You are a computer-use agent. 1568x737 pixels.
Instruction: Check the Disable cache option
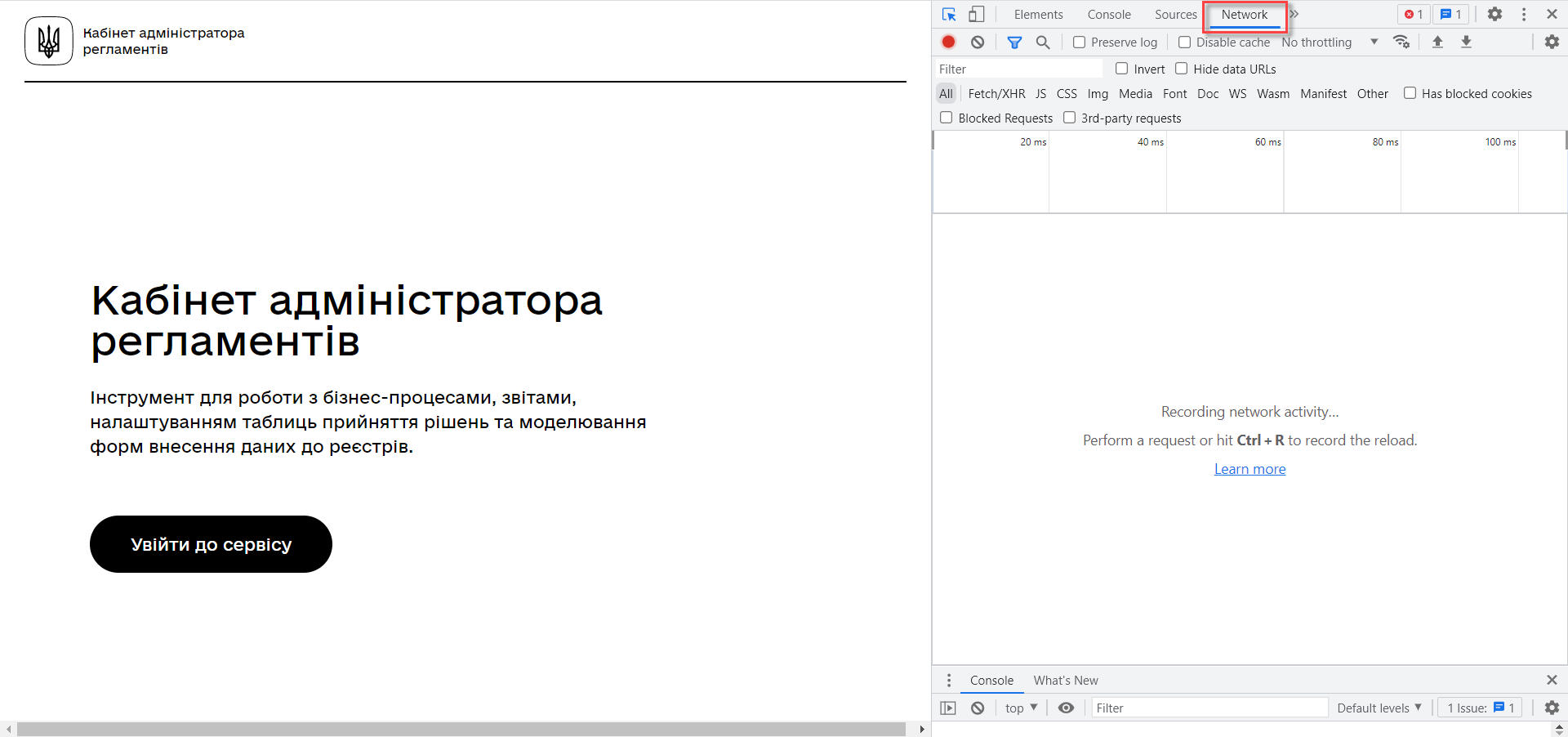click(1185, 42)
